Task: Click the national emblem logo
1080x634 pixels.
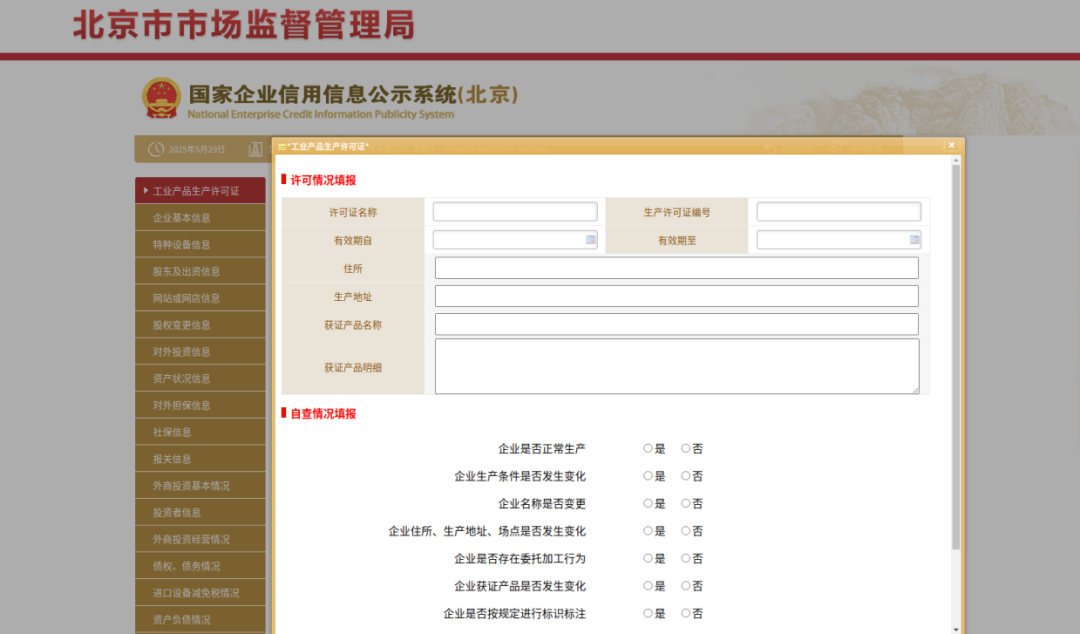Action: pos(161,98)
